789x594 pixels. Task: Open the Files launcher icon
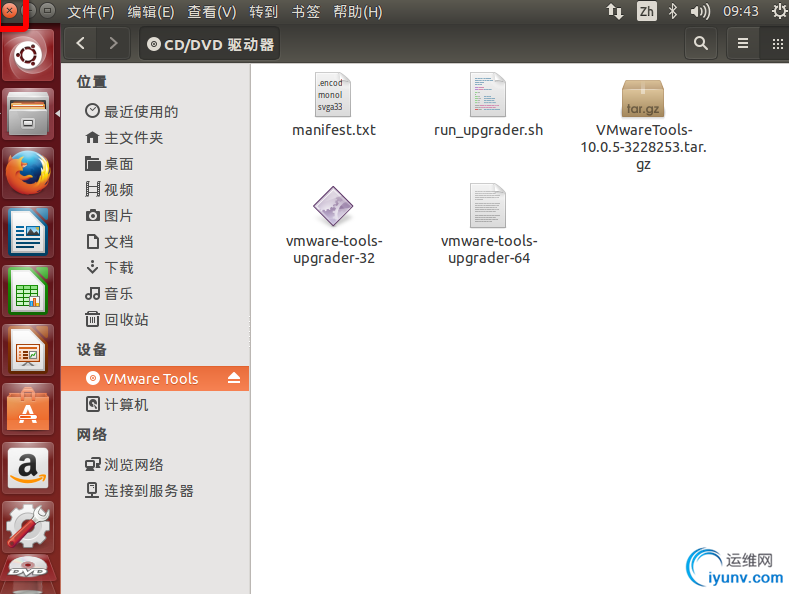pos(28,115)
